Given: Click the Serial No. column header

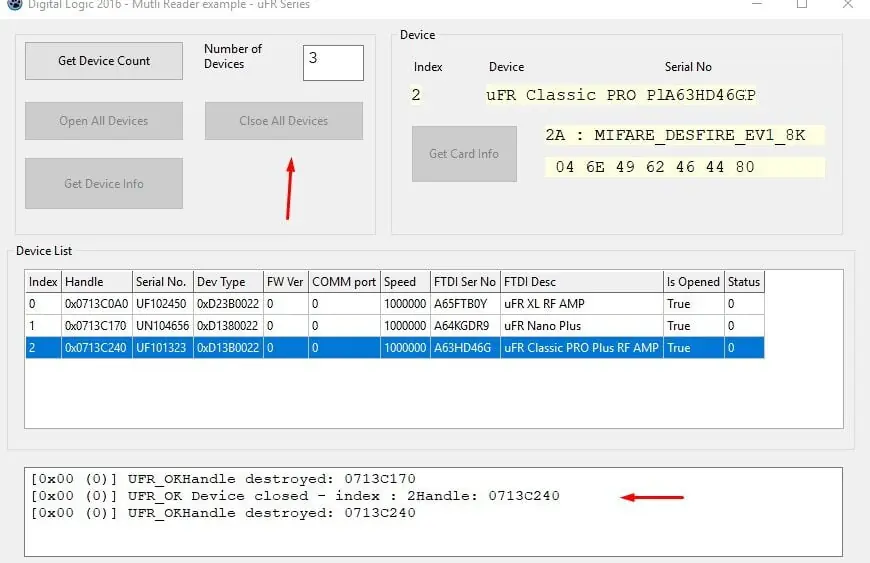Looking at the screenshot, I should (x=163, y=282).
